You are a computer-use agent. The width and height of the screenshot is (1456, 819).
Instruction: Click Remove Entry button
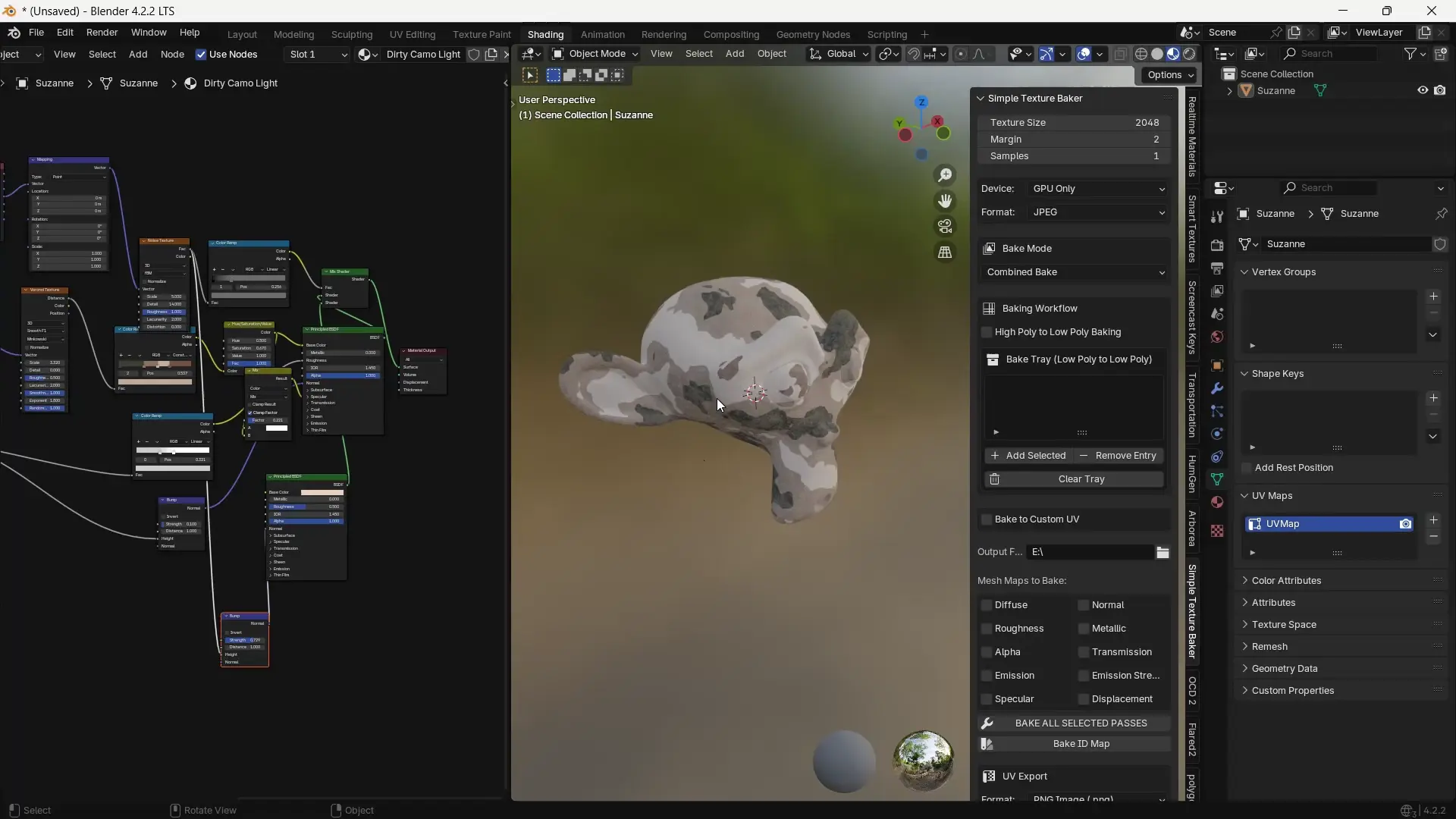[1119, 456]
